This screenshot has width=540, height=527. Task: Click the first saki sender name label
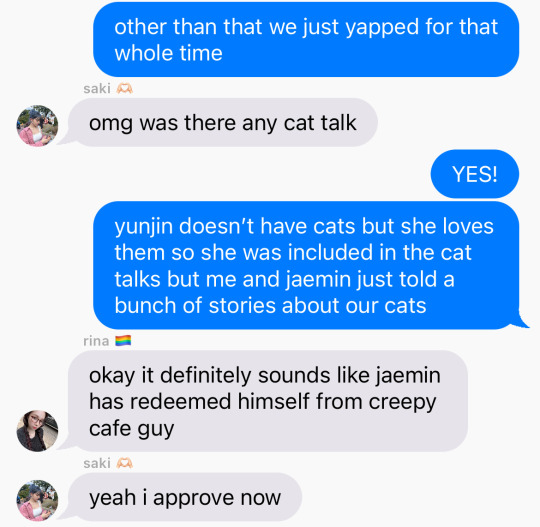97,89
